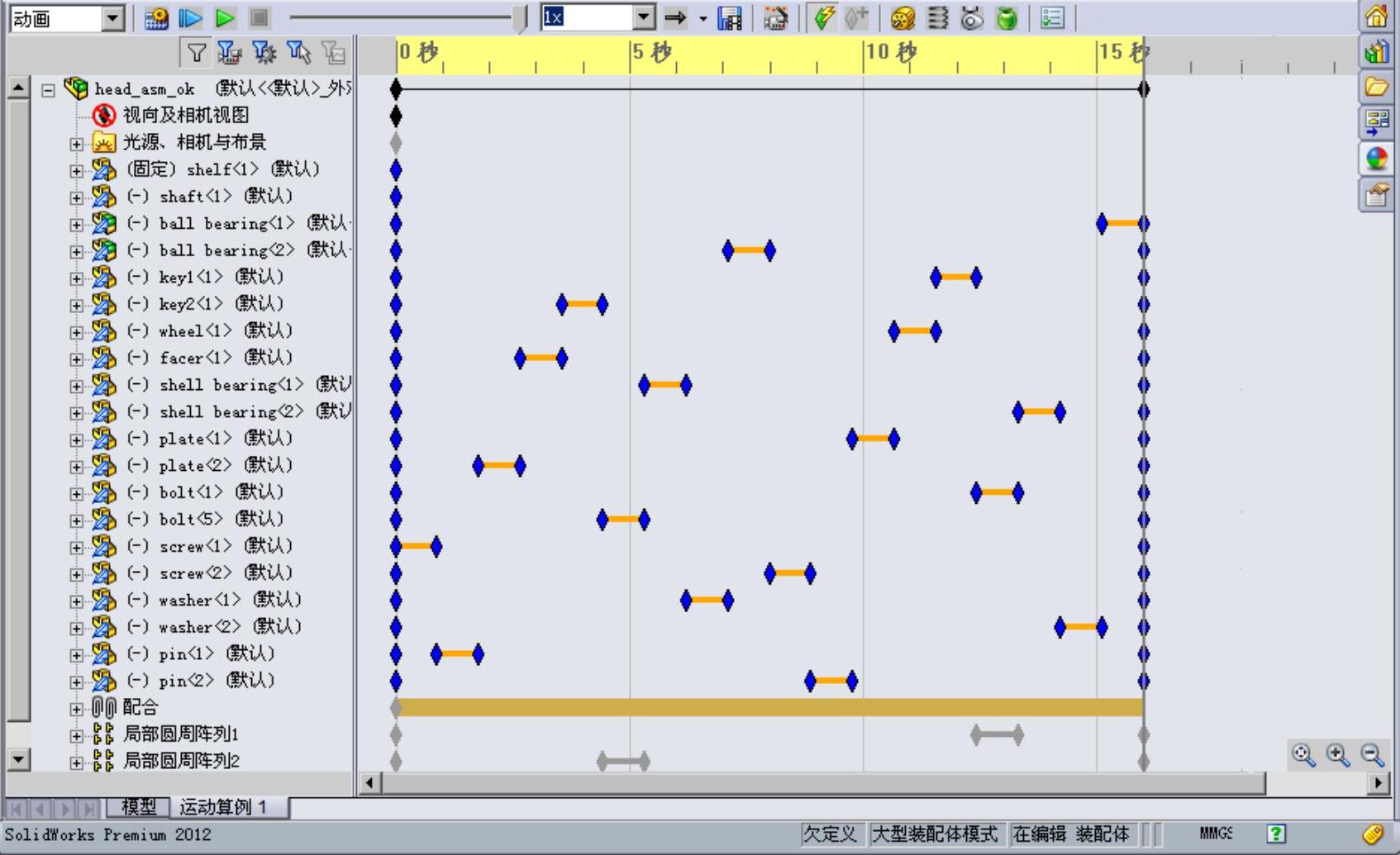Open the 1x playback speed dropdown
This screenshot has height=855, width=1400.
pos(644,17)
